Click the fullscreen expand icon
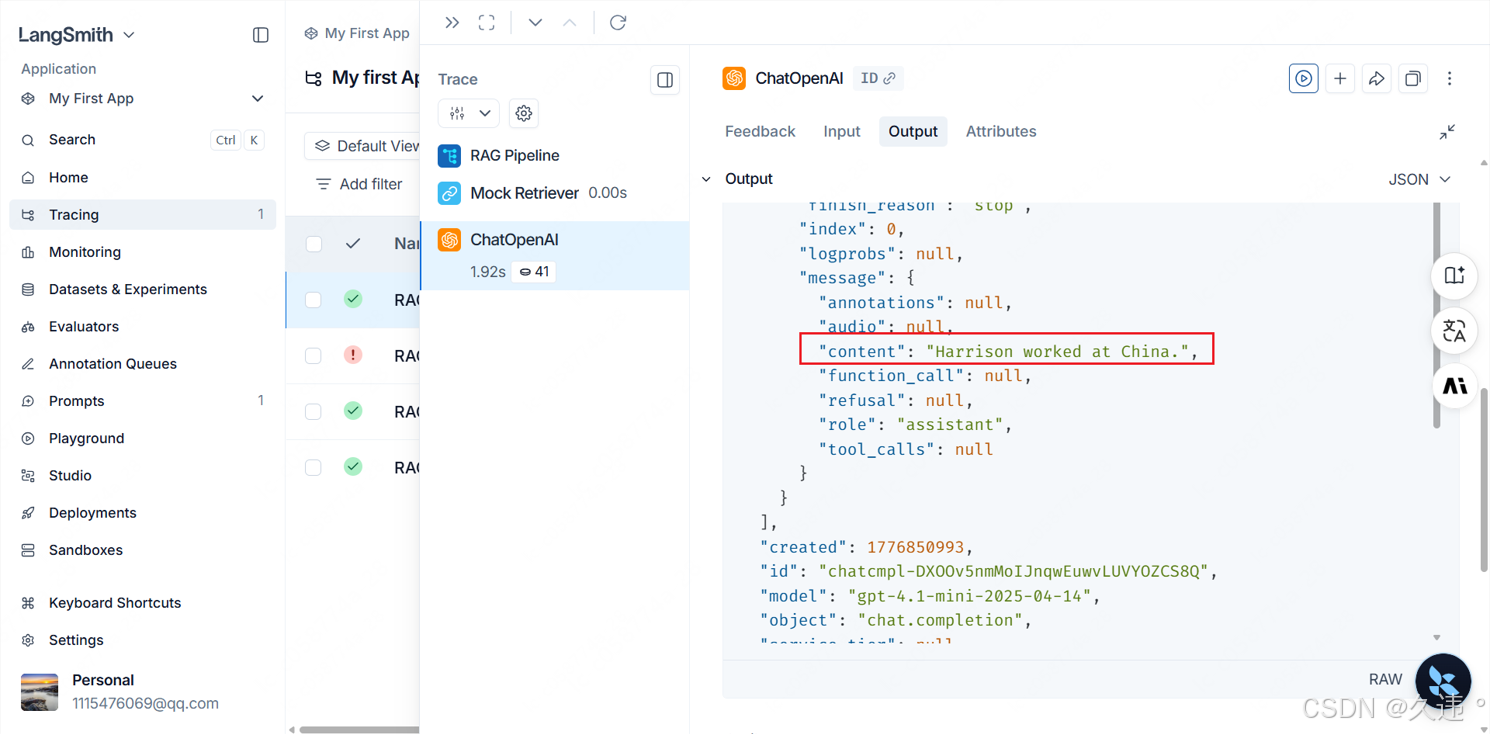This screenshot has width=1490, height=734. point(487,22)
